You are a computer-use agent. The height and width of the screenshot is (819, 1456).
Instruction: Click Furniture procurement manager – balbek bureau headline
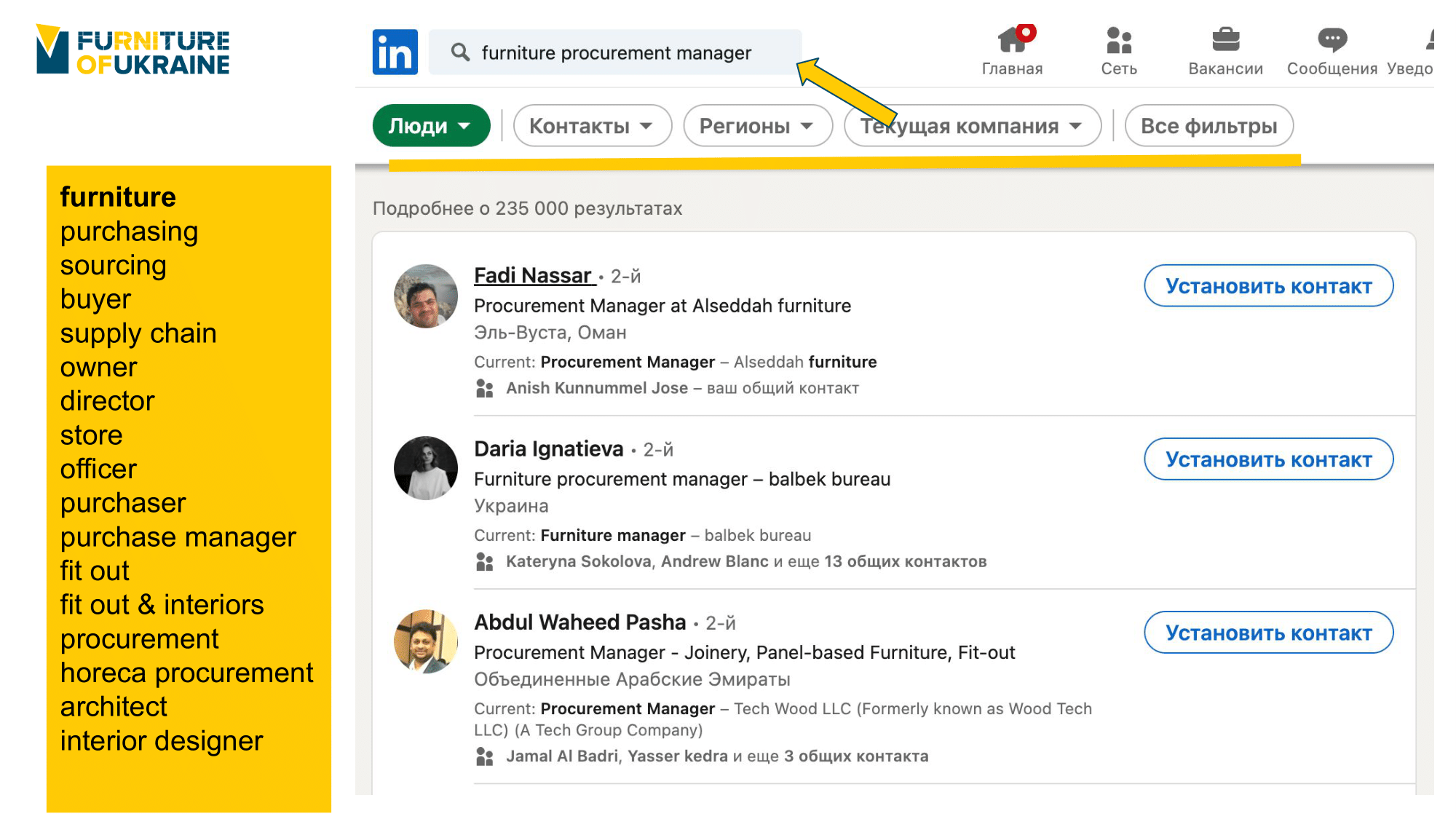tap(682, 479)
